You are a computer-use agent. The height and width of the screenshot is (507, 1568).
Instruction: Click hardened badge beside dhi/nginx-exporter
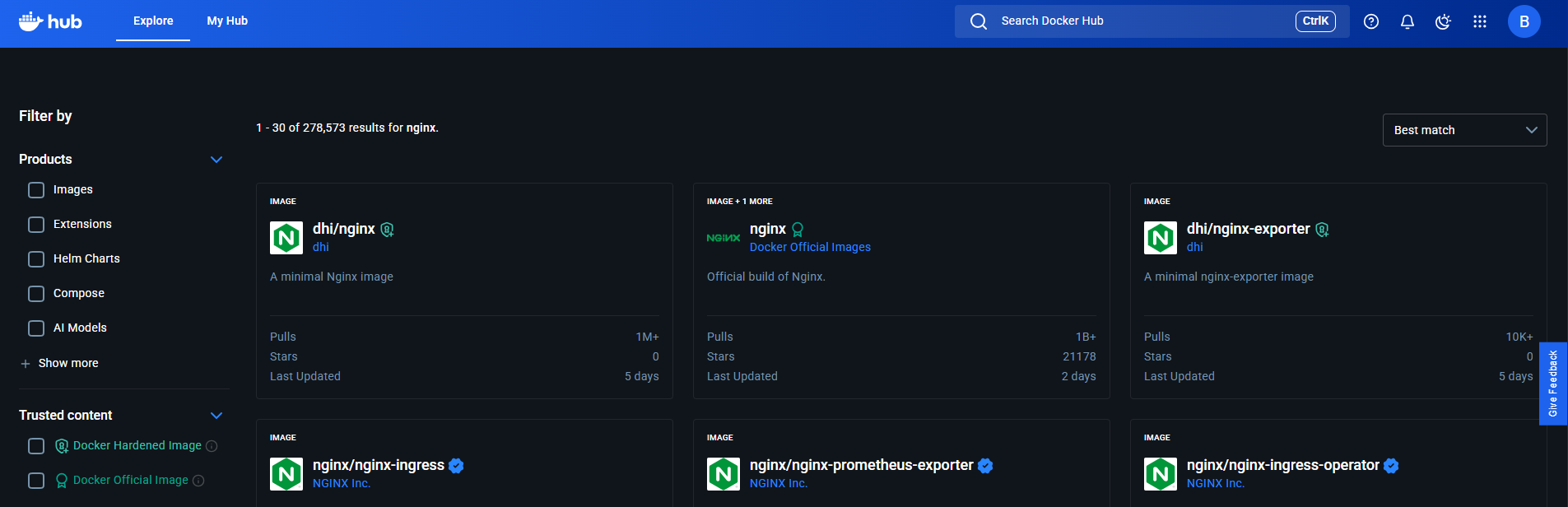point(1322,230)
